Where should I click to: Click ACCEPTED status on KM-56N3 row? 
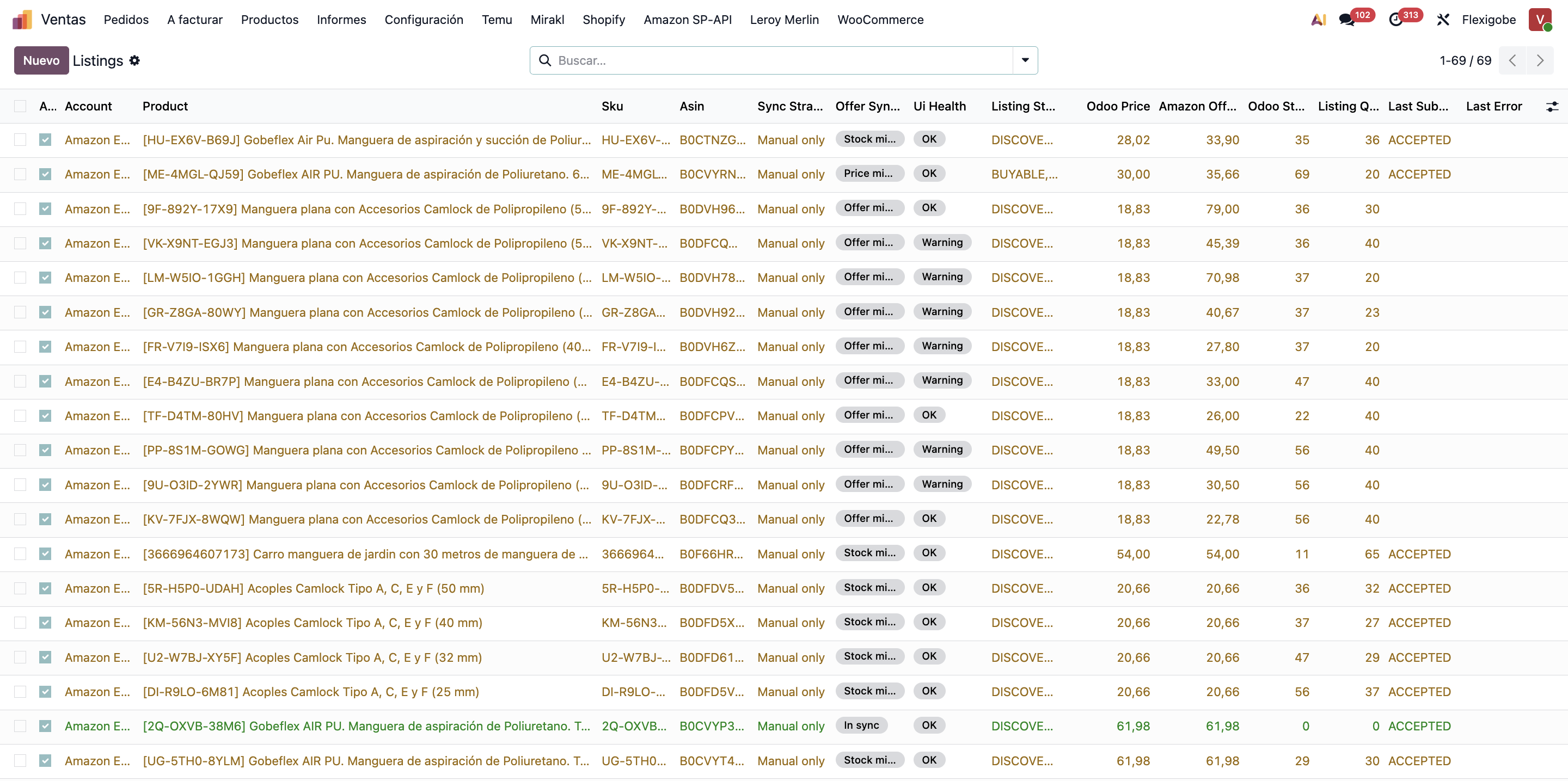click(1419, 622)
